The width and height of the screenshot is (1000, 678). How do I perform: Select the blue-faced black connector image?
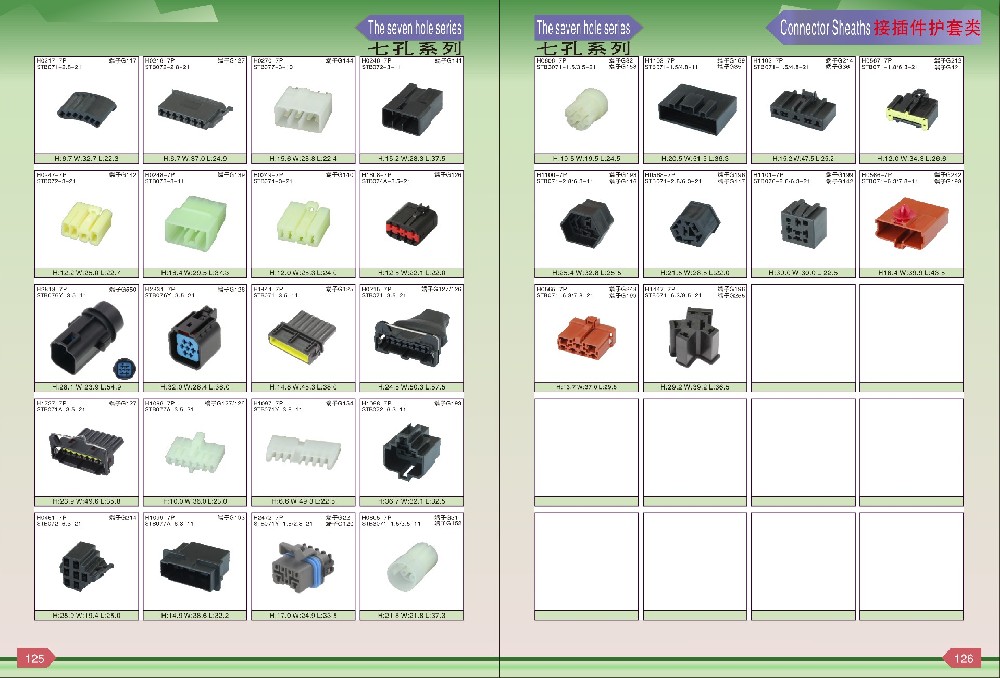(x=194, y=338)
